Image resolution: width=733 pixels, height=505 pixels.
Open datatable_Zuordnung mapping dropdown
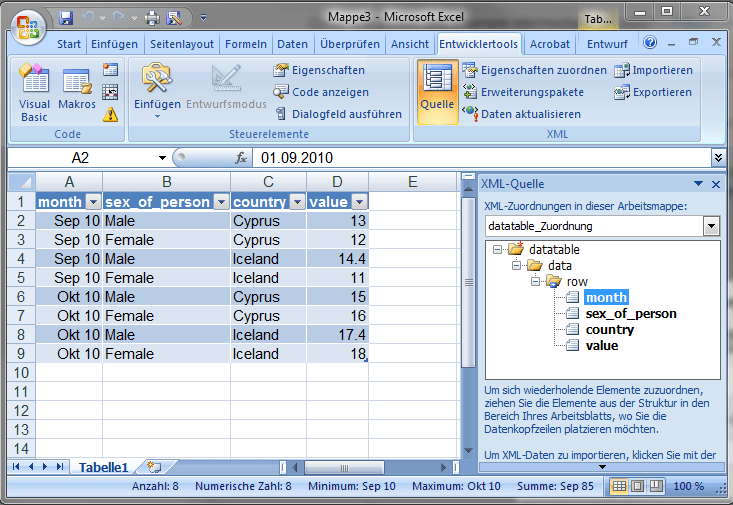[x=711, y=226]
